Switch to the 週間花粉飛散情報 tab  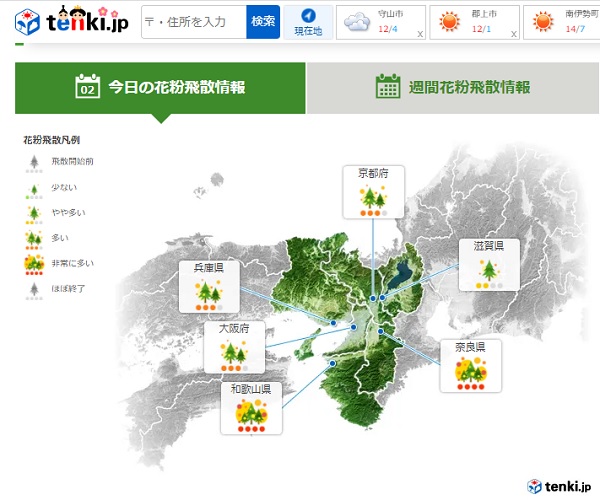click(453, 87)
